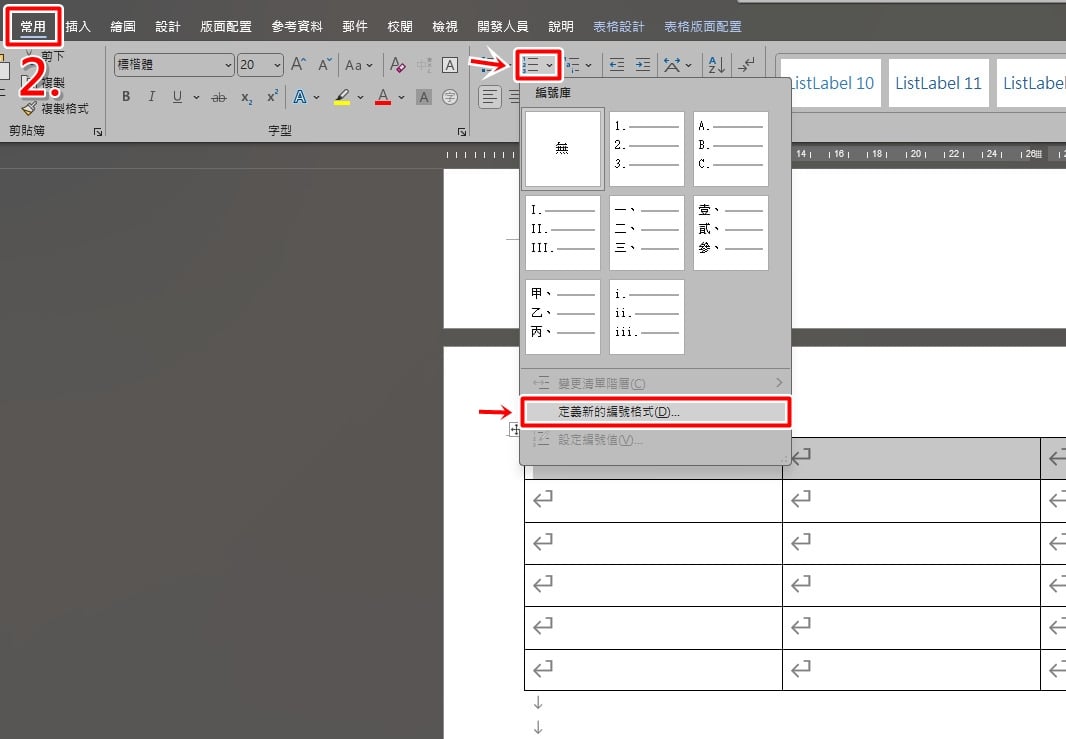Expand the highlight color dropdown arrow
1066x739 pixels.
coord(360,97)
